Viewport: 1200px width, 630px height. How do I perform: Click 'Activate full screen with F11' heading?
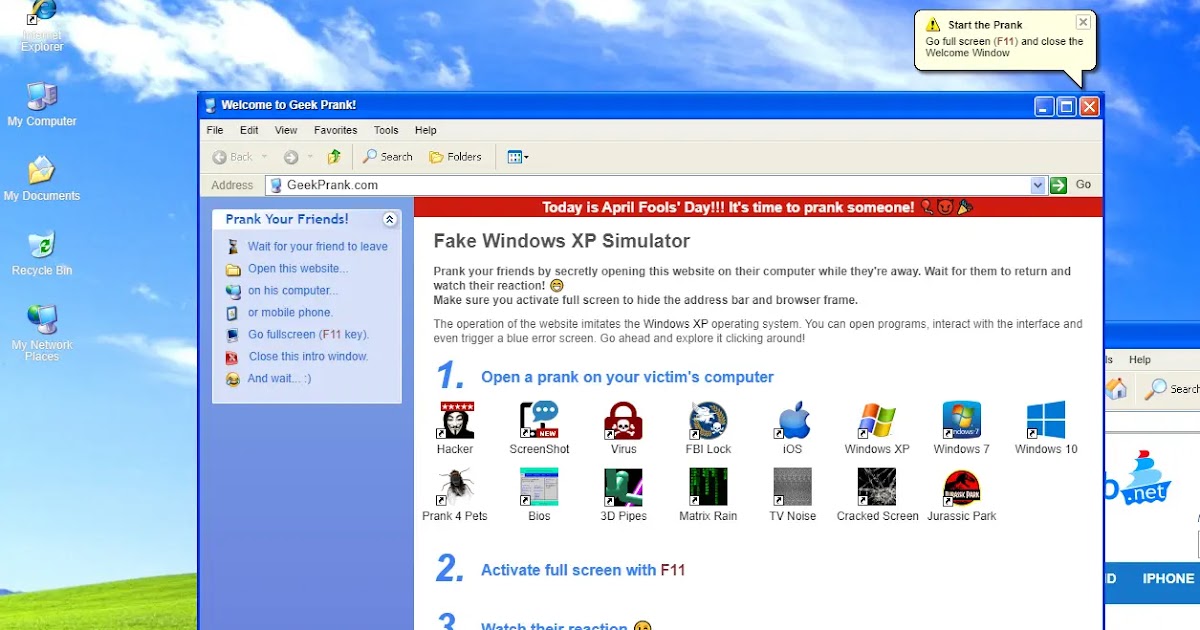tap(583, 570)
